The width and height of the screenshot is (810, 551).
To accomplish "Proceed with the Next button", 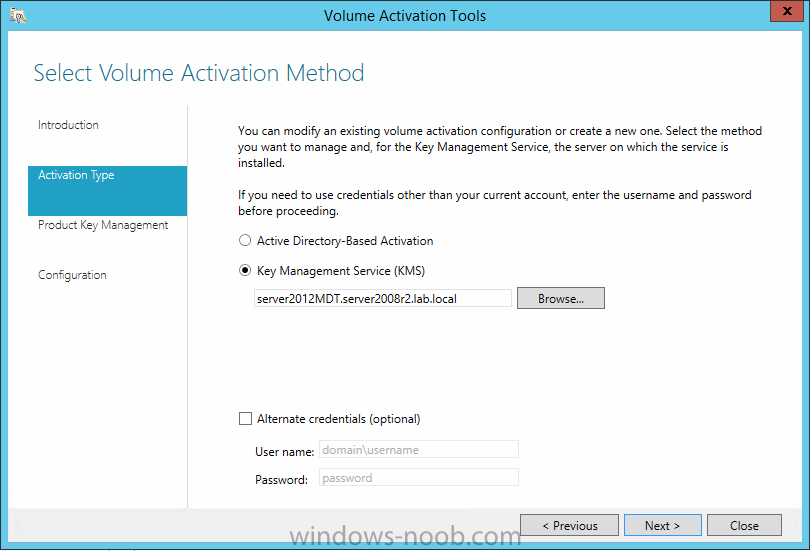I will tap(663, 525).
